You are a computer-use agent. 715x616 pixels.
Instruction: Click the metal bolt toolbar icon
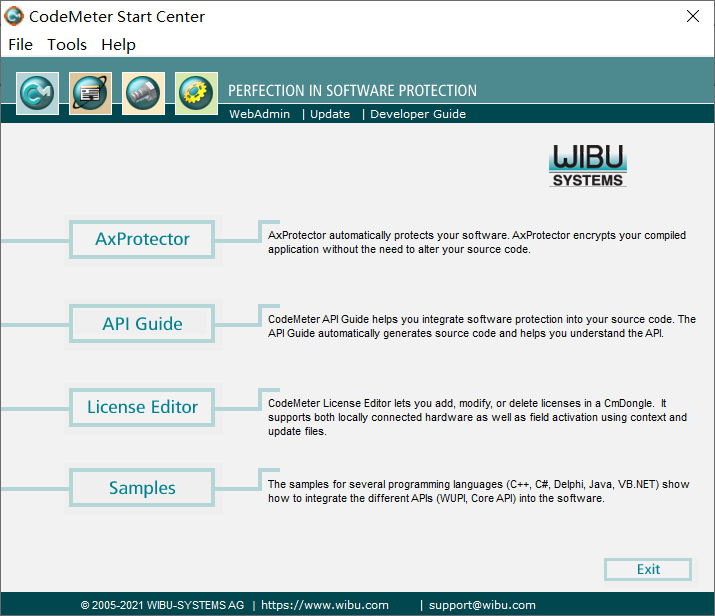pos(143,93)
